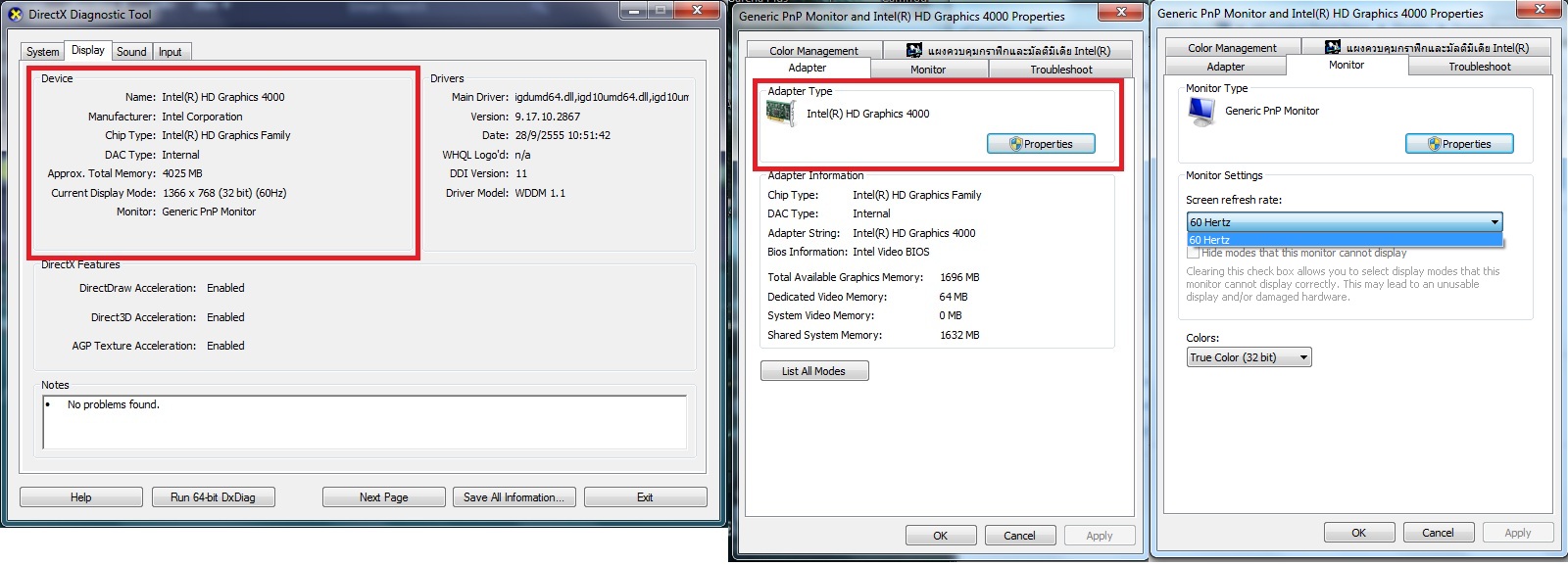Close the DirectX Diagnostic Tool window
Screen dimensions: 1568x566
(698, 11)
